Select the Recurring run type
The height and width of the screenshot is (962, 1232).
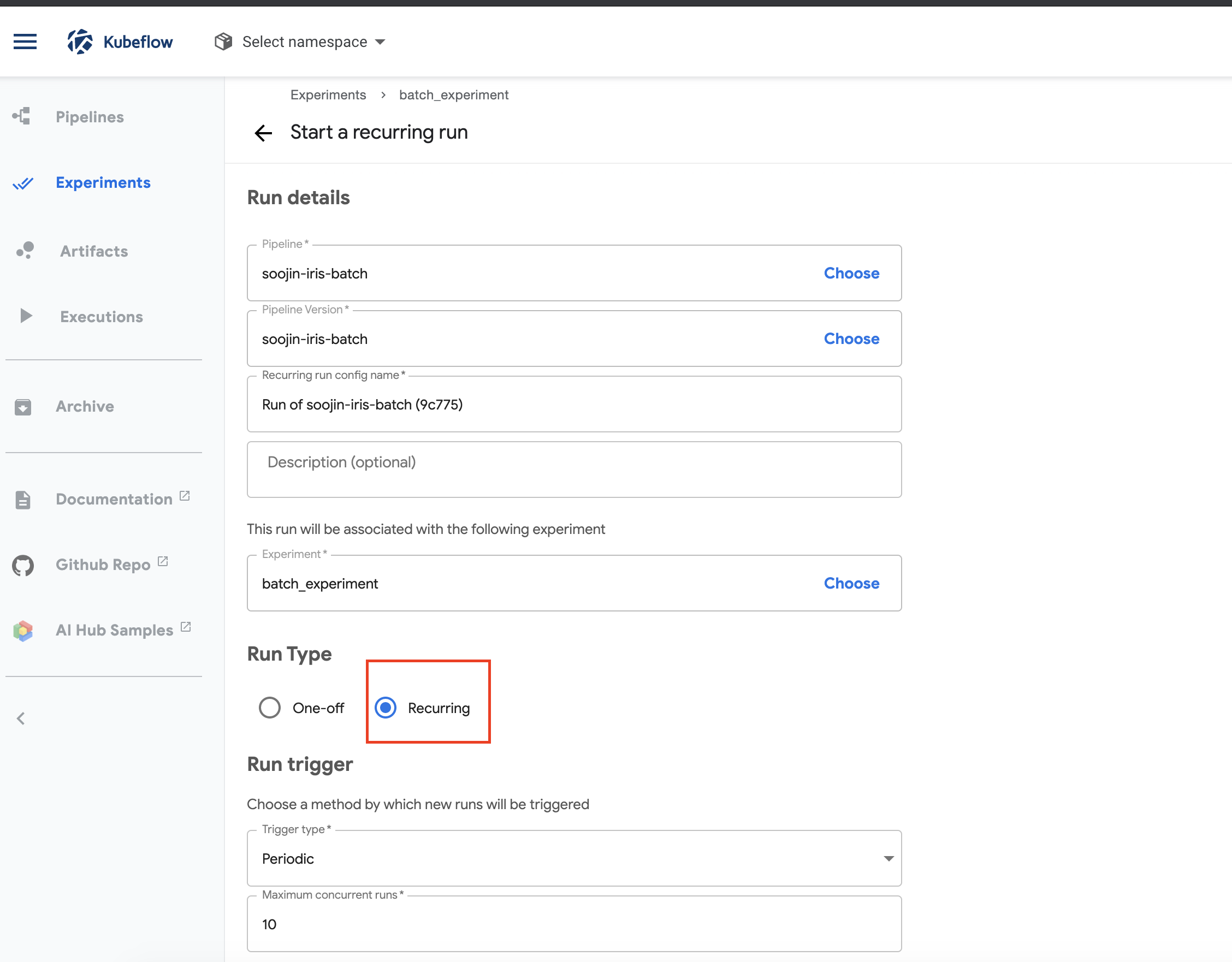(386, 707)
